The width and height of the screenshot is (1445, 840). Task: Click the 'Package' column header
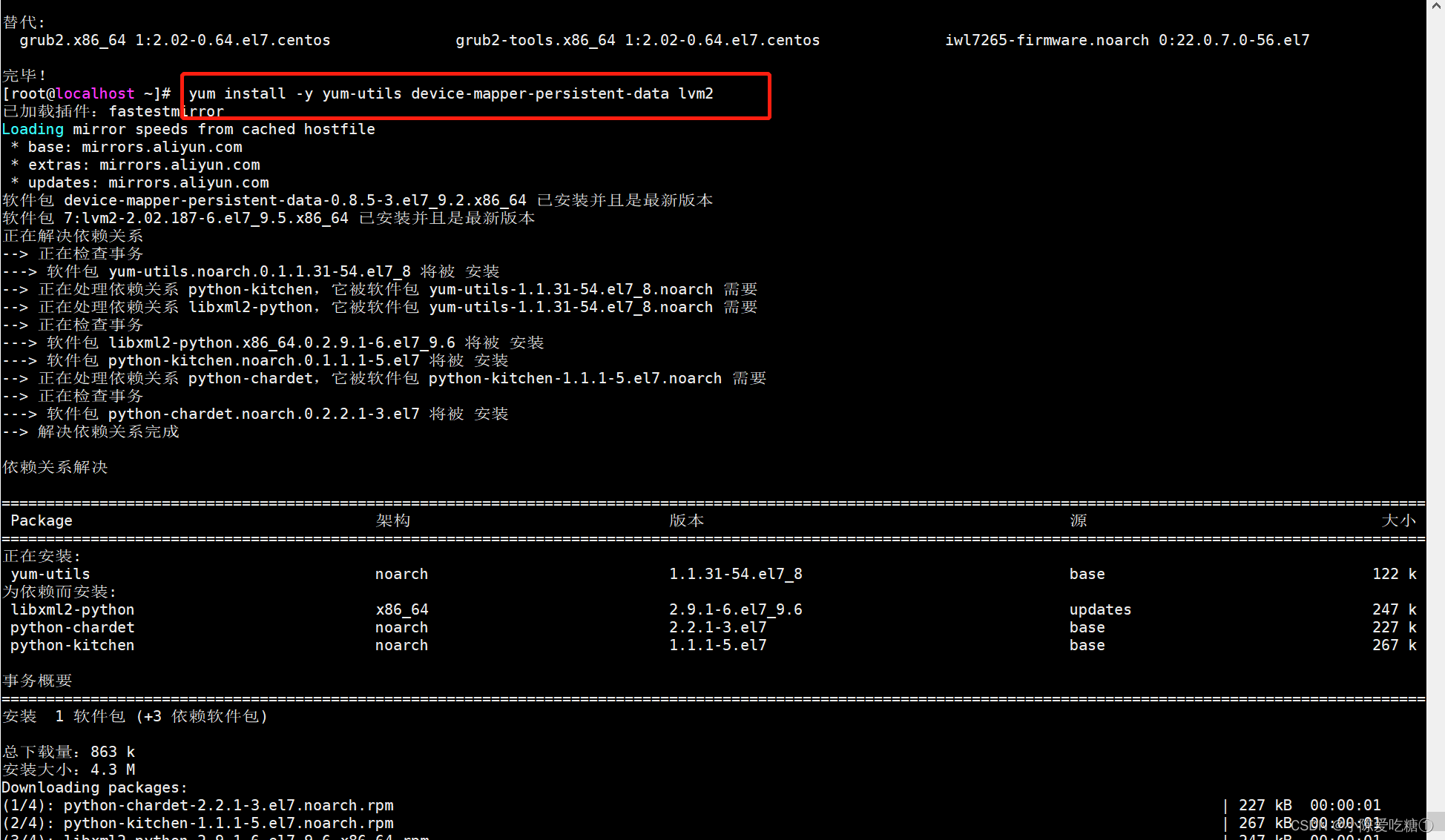(42, 521)
